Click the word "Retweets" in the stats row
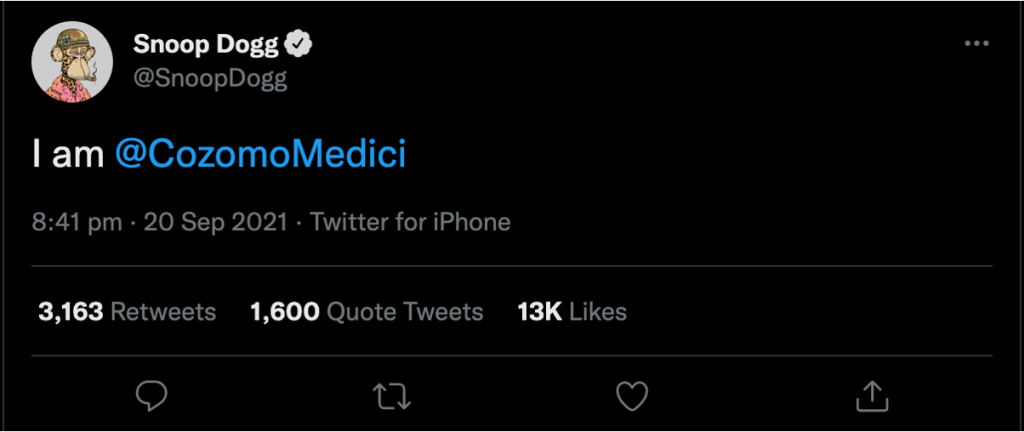Image resolution: width=1024 pixels, height=432 pixels. pyautogui.click(x=163, y=312)
